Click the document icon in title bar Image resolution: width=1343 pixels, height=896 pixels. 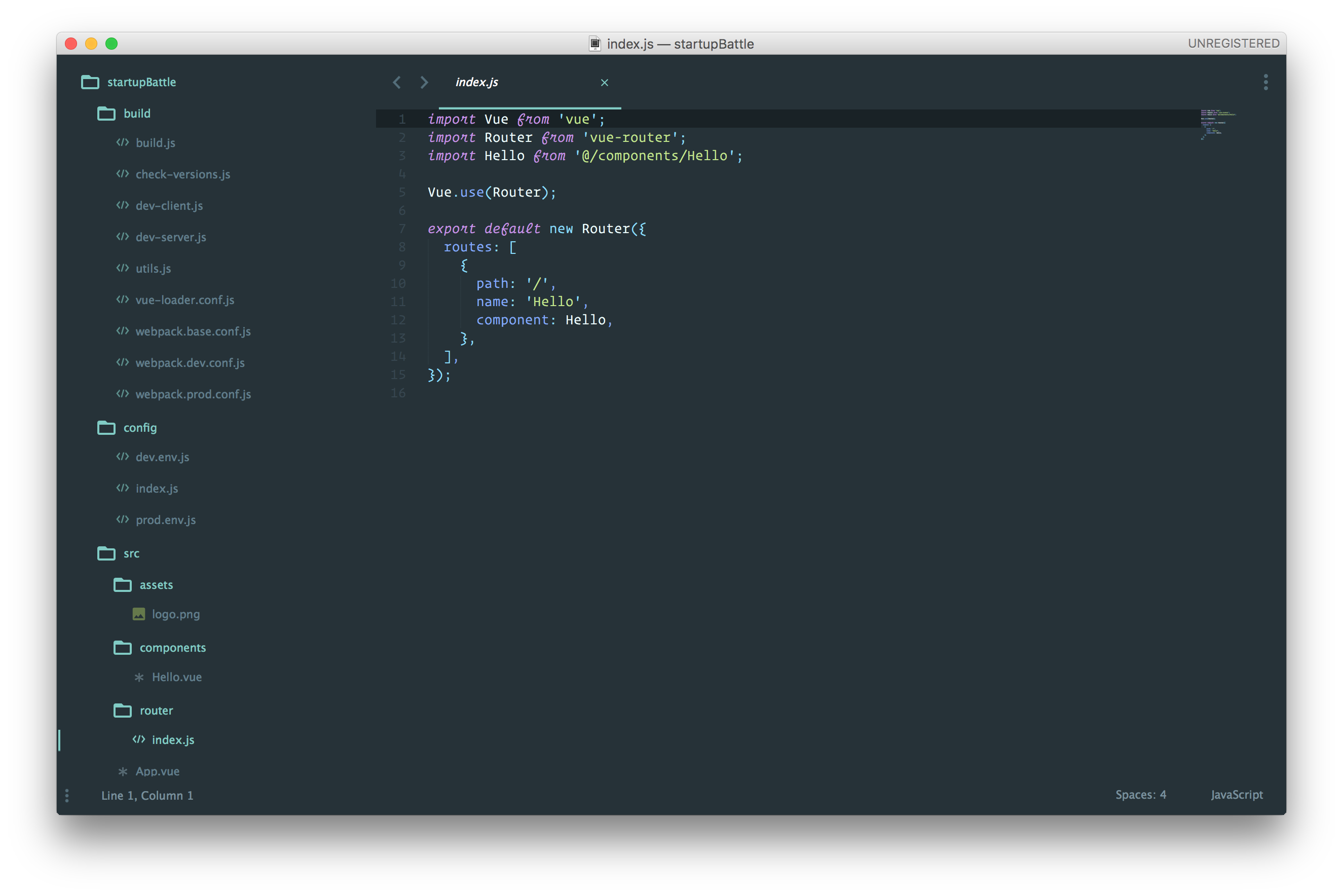[x=594, y=44]
